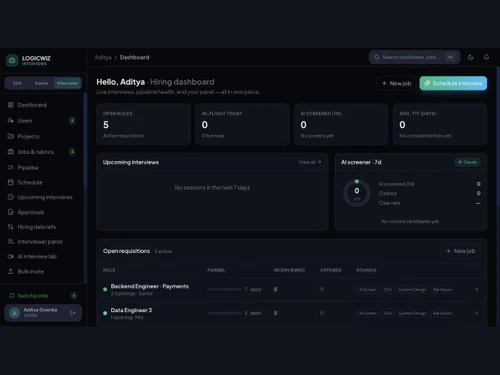
Task: Click System Design tag in Backend Engineer row
Action: (x=412, y=290)
